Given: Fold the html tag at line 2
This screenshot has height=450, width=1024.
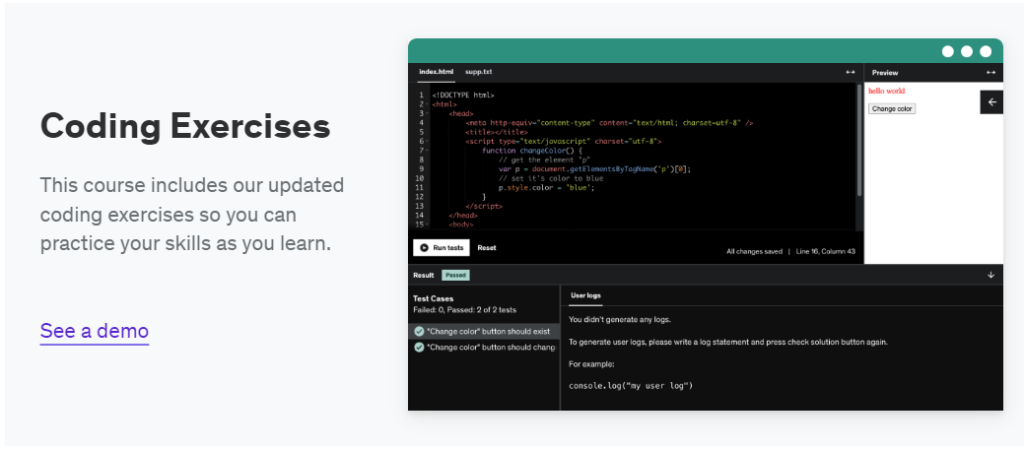Looking at the screenshot, I should (x=427, y=104).
